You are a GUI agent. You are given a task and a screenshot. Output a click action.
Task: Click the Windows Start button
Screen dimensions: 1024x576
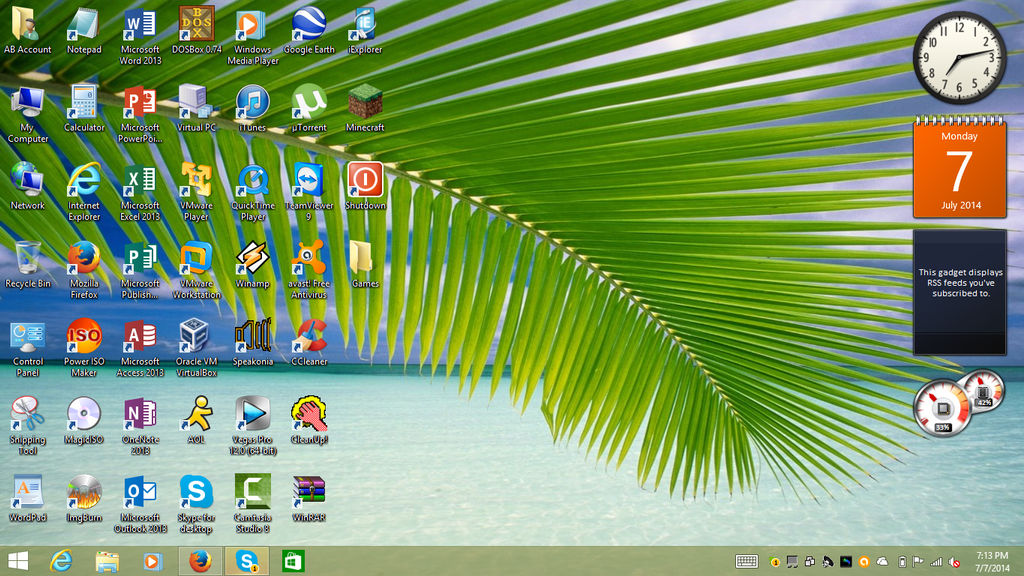[x=18, y=561]
